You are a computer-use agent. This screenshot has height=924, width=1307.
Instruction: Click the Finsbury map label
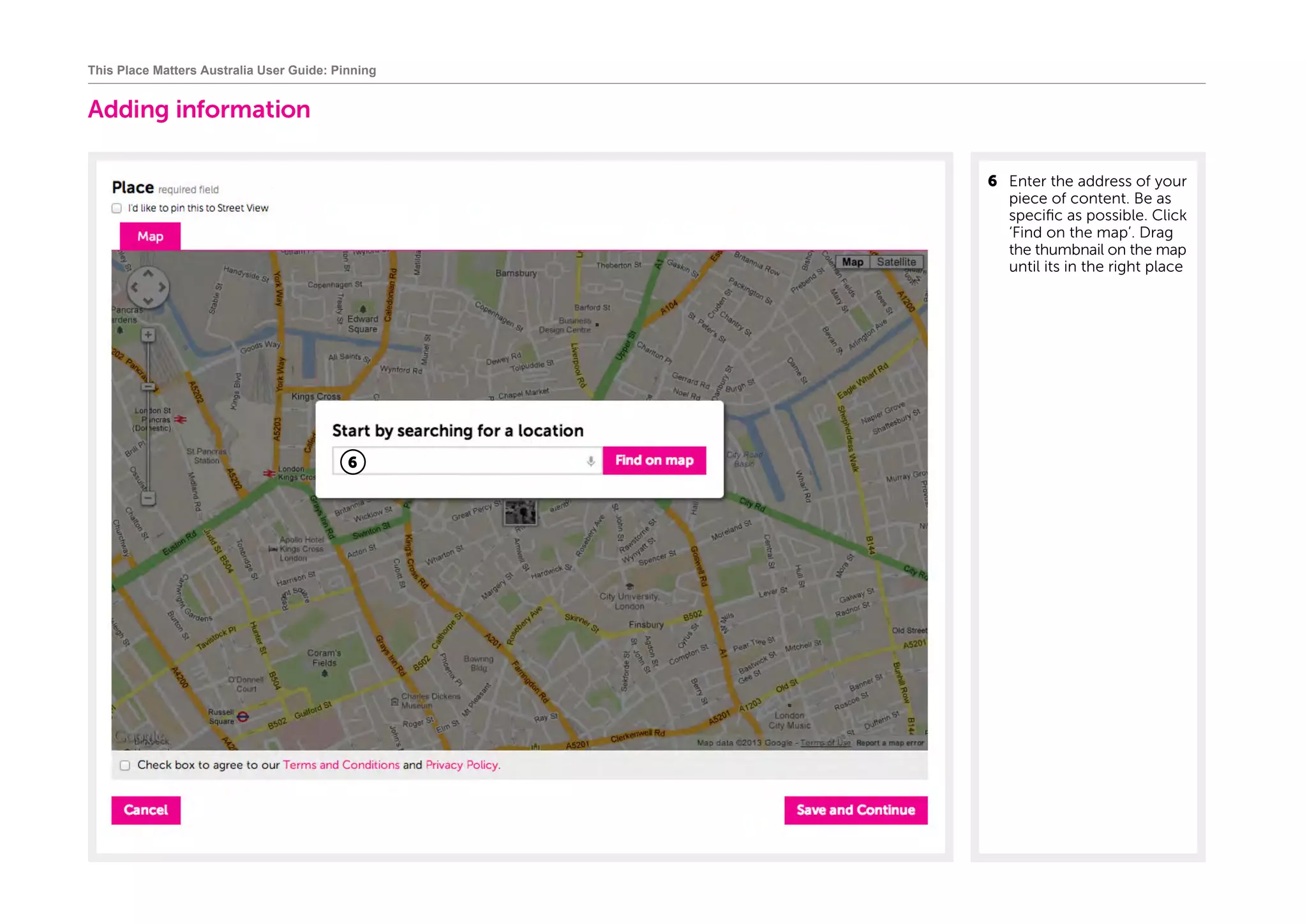coord(646,625)
